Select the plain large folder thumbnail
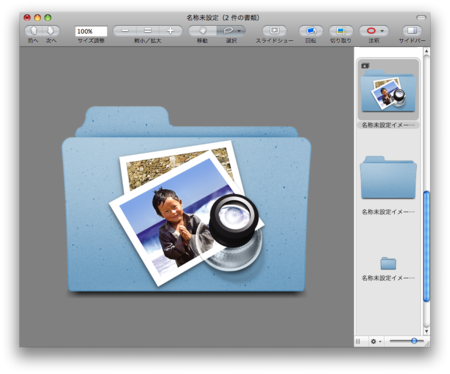450x374 pixels. coord(388,178)
